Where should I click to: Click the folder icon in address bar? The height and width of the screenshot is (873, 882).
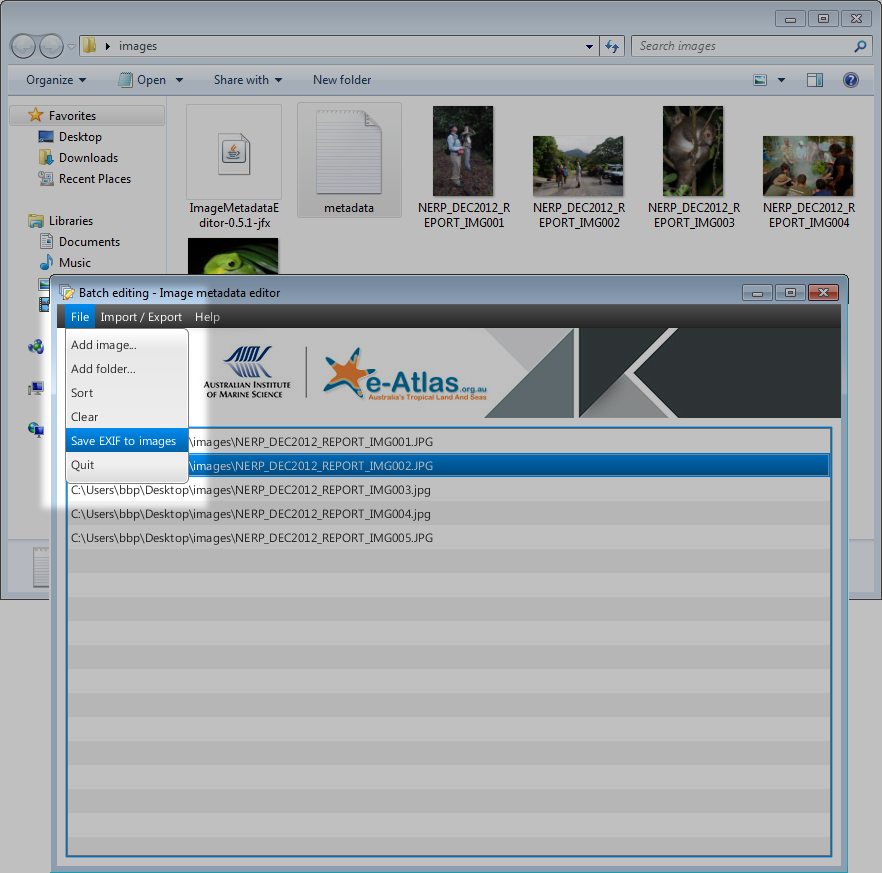[x=89, y=46]
